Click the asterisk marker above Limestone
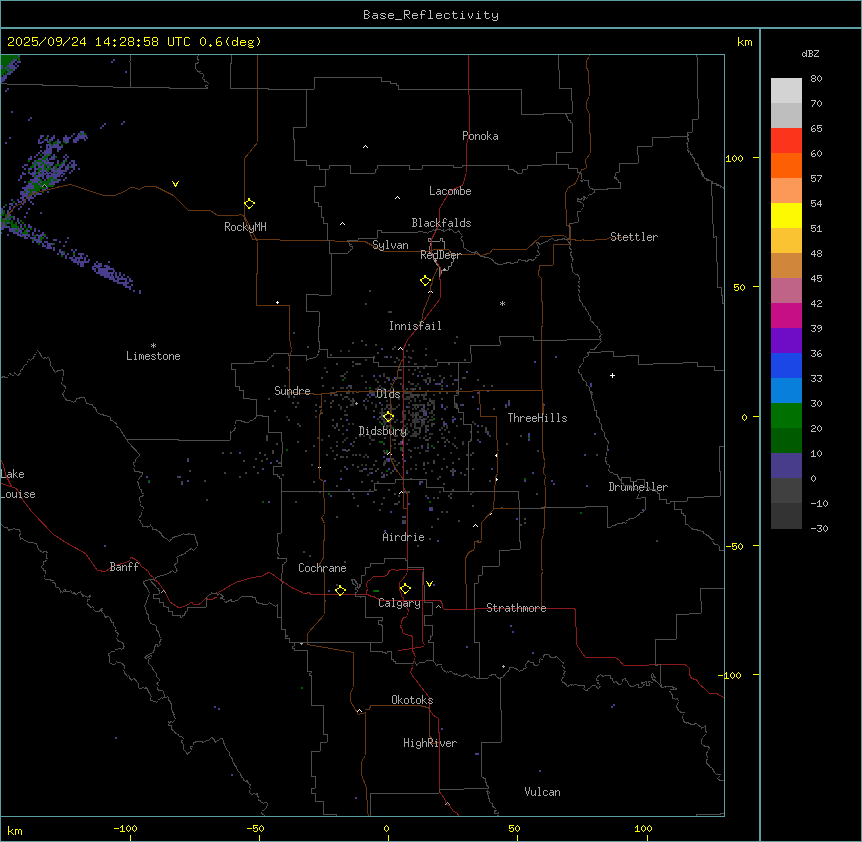Viewport: 862px width, 842px height. 153,345
